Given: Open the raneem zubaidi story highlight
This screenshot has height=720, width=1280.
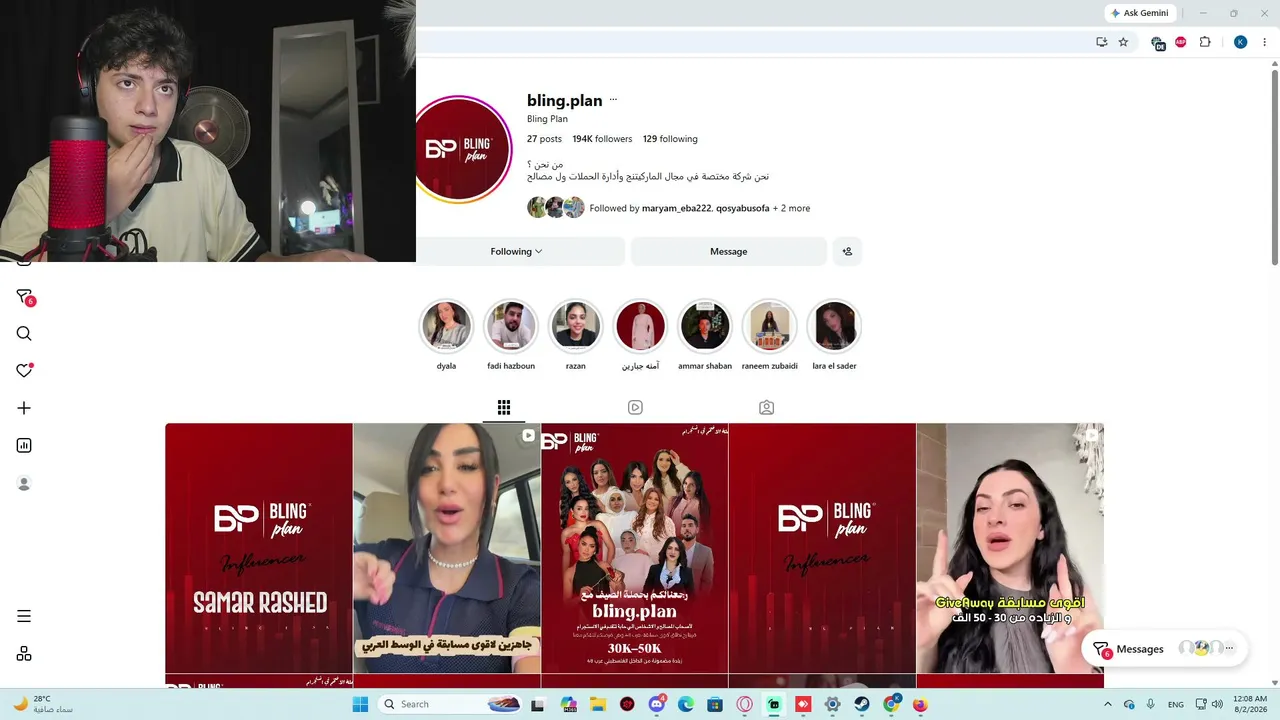Looking at the screenshot, I should (x=769, y=327).
